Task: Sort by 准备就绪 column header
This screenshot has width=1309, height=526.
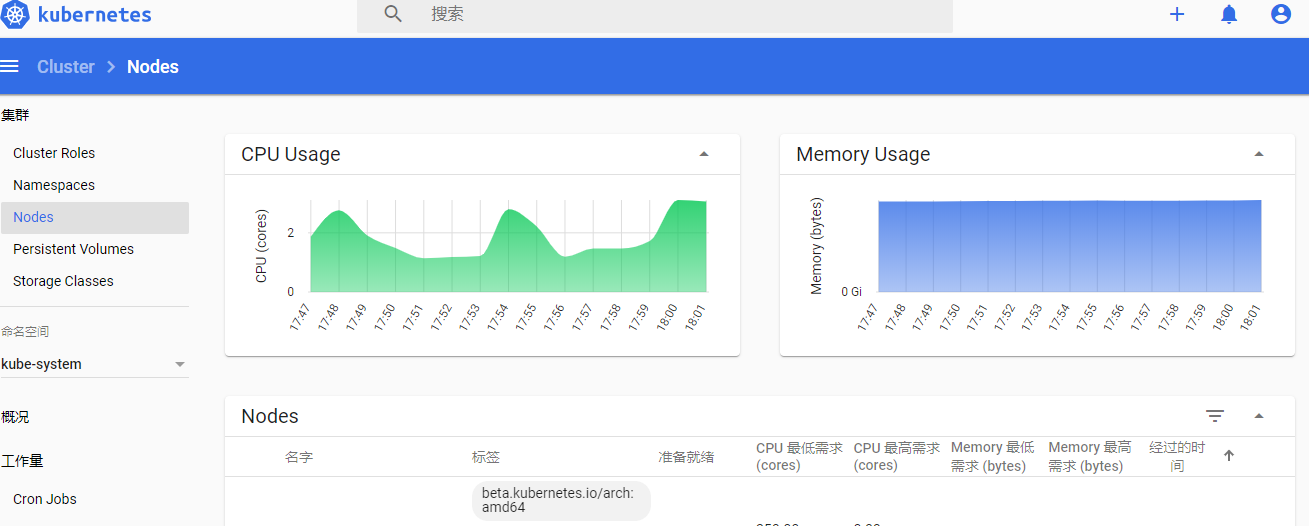Action: click(x=686, y=457)
